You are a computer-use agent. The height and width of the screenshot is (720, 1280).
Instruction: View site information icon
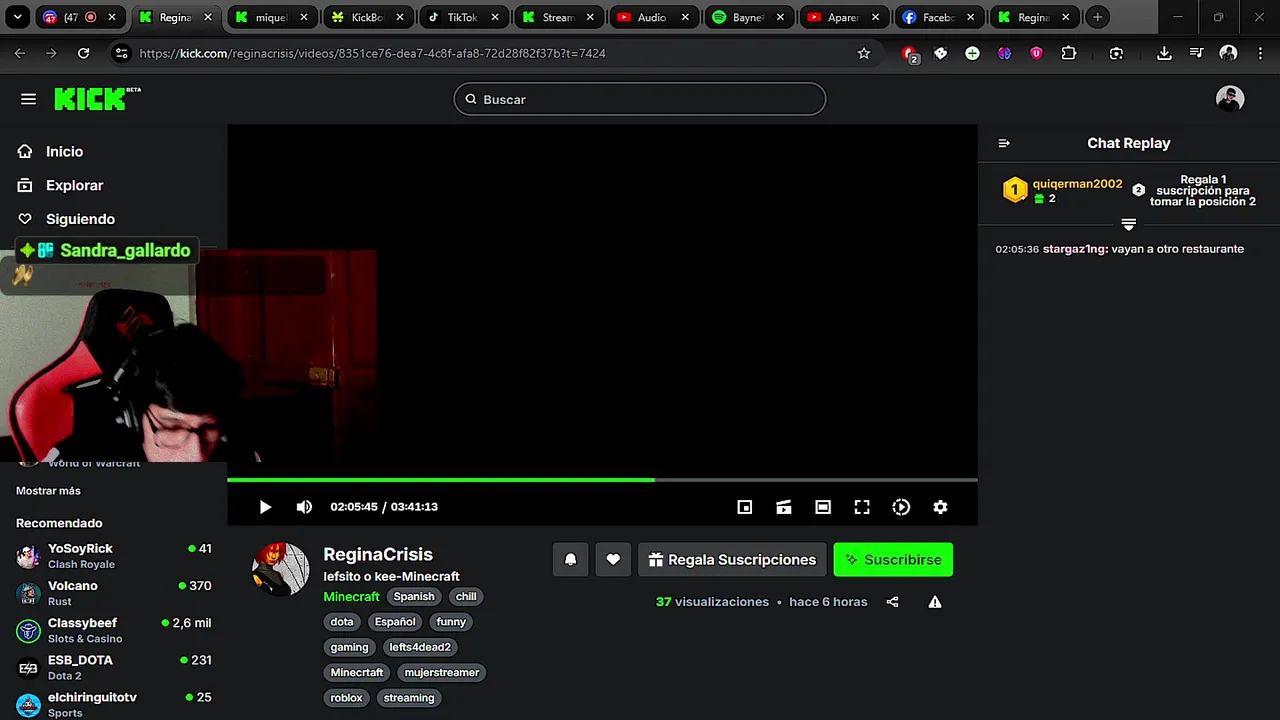[x=121, y=53]
